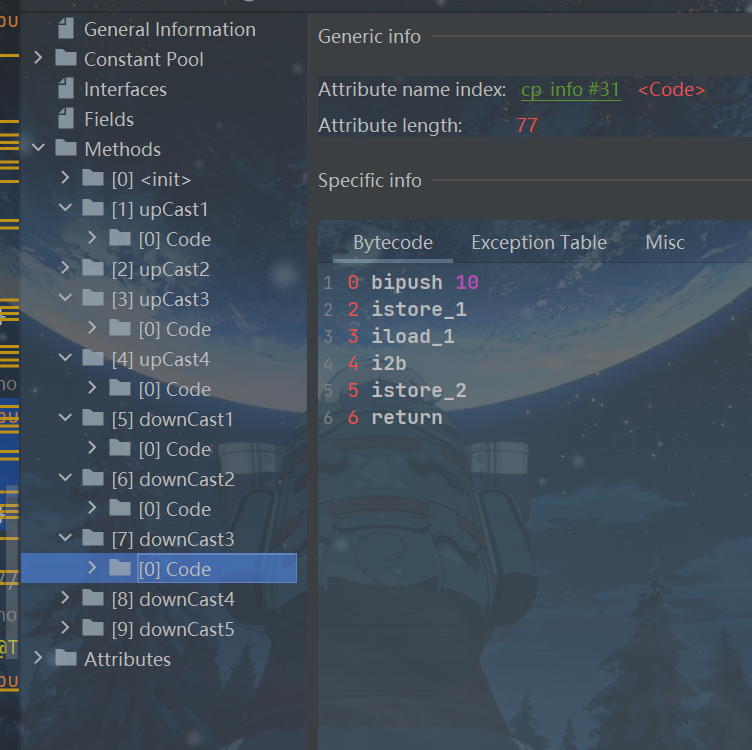
Task: Open the Misc tab
Action: click(665, 243)
